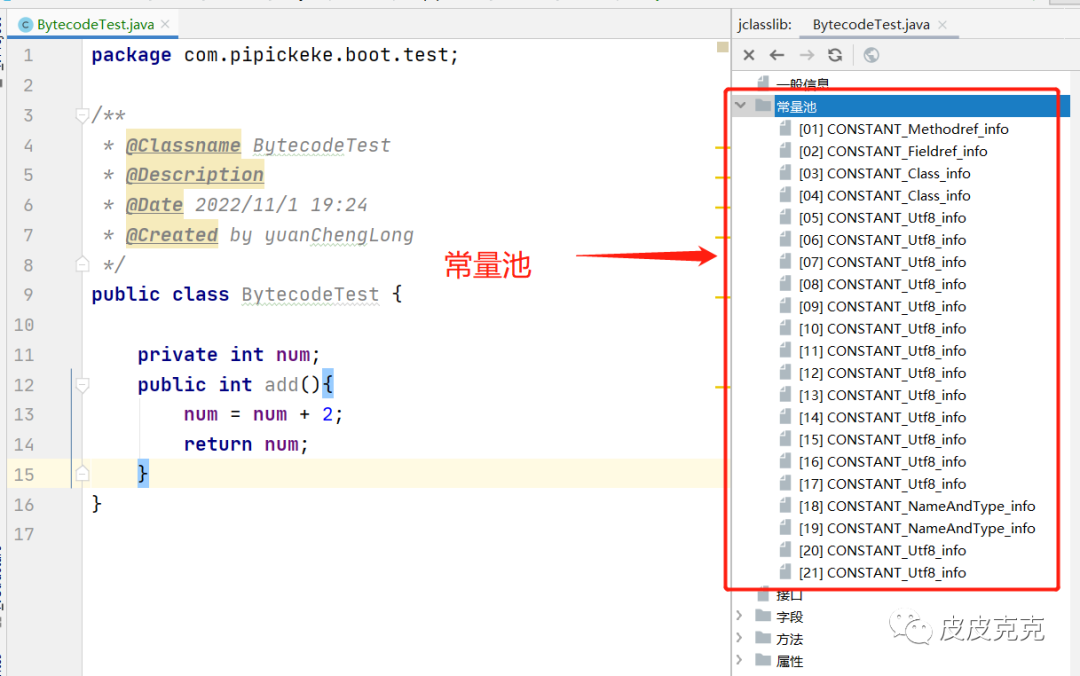
Task: Expand the 方法 tree node
Action: pos(739,638)
